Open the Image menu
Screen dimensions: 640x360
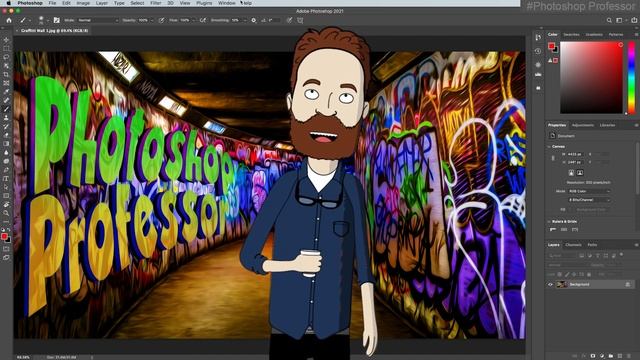pos(83,3)
